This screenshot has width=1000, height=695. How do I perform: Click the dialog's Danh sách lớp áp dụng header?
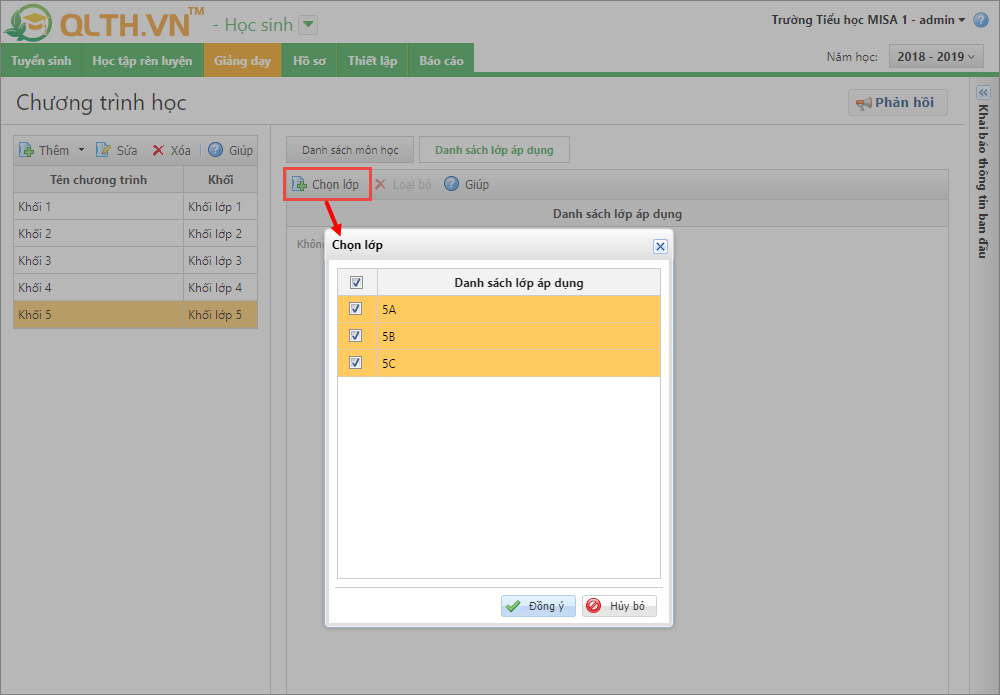click(518, 282)
